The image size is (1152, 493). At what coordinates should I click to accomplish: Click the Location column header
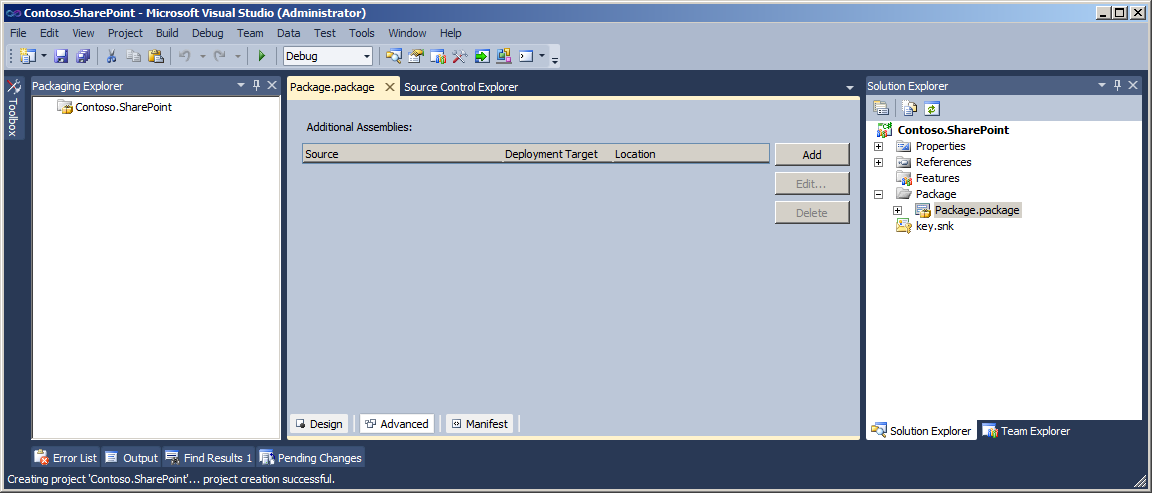(691, 154)
